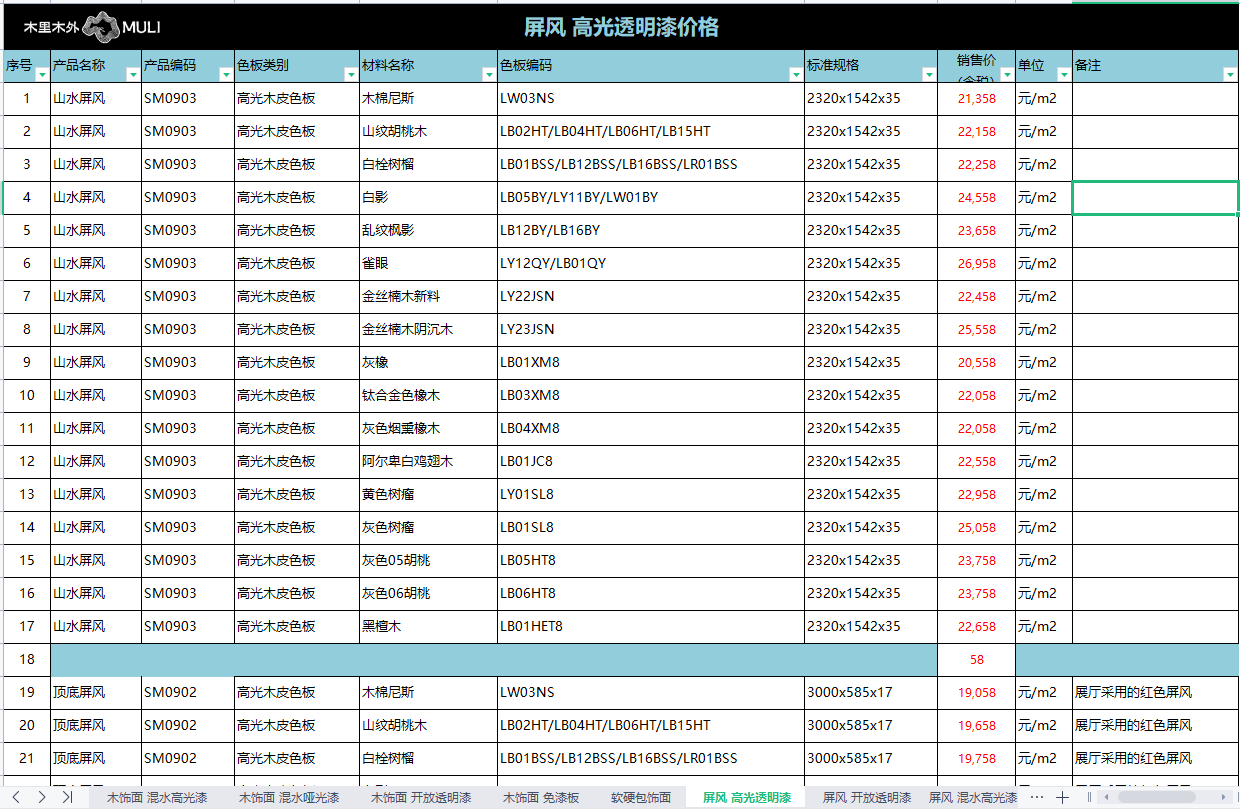Open filter dropdown for 产品名称 column

click(x=133, y=75)
